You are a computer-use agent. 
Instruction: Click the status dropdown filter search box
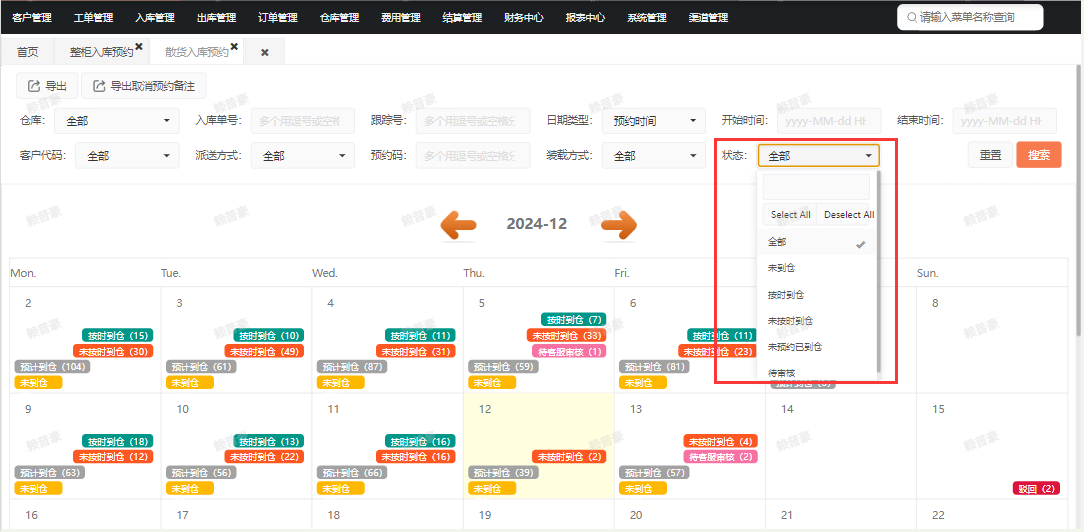(816, 187)
